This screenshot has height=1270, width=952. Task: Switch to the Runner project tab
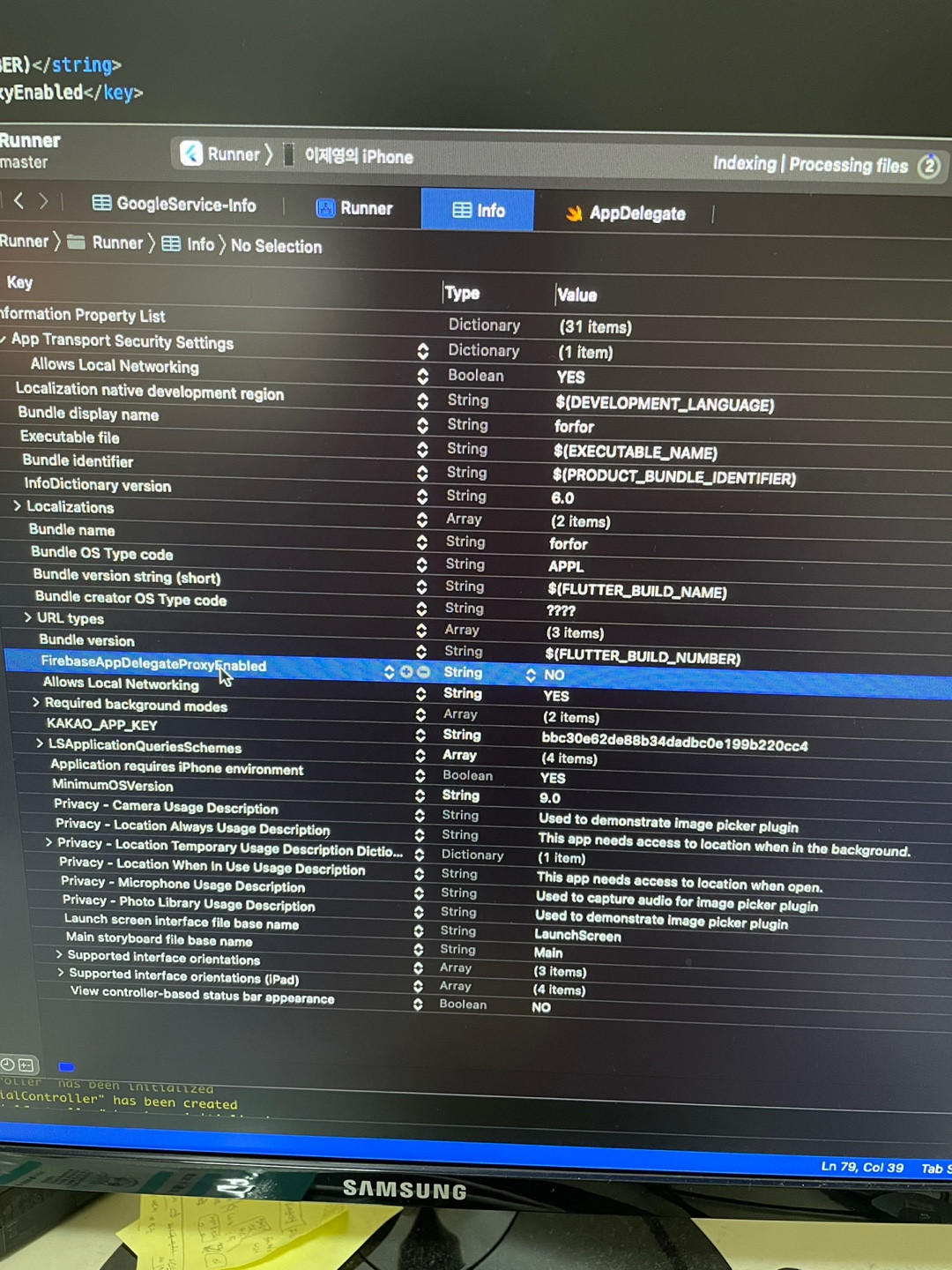coord(354,208)
